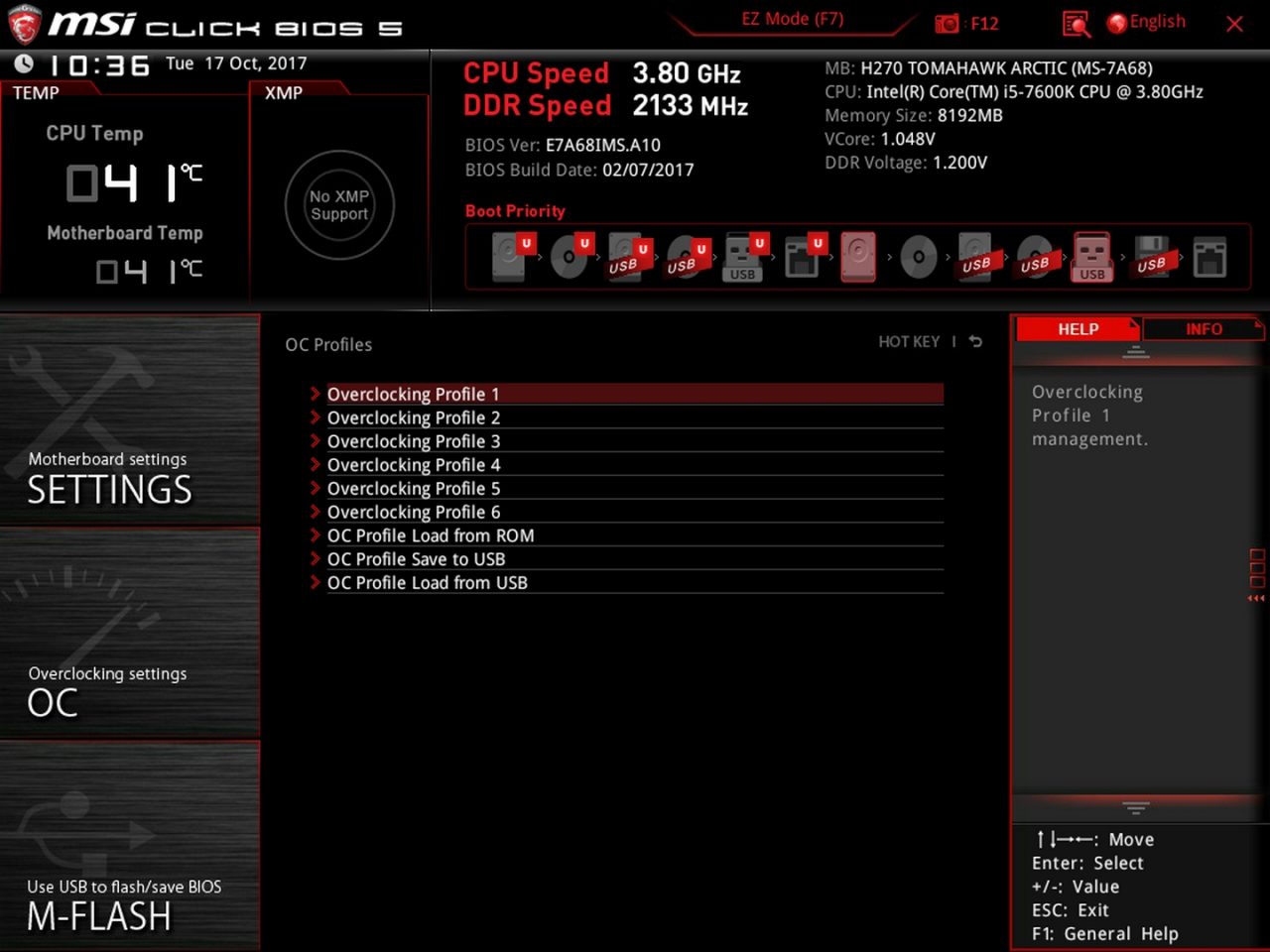
Task: Click the Motherboard Temp label
Action: click(125, 233)
